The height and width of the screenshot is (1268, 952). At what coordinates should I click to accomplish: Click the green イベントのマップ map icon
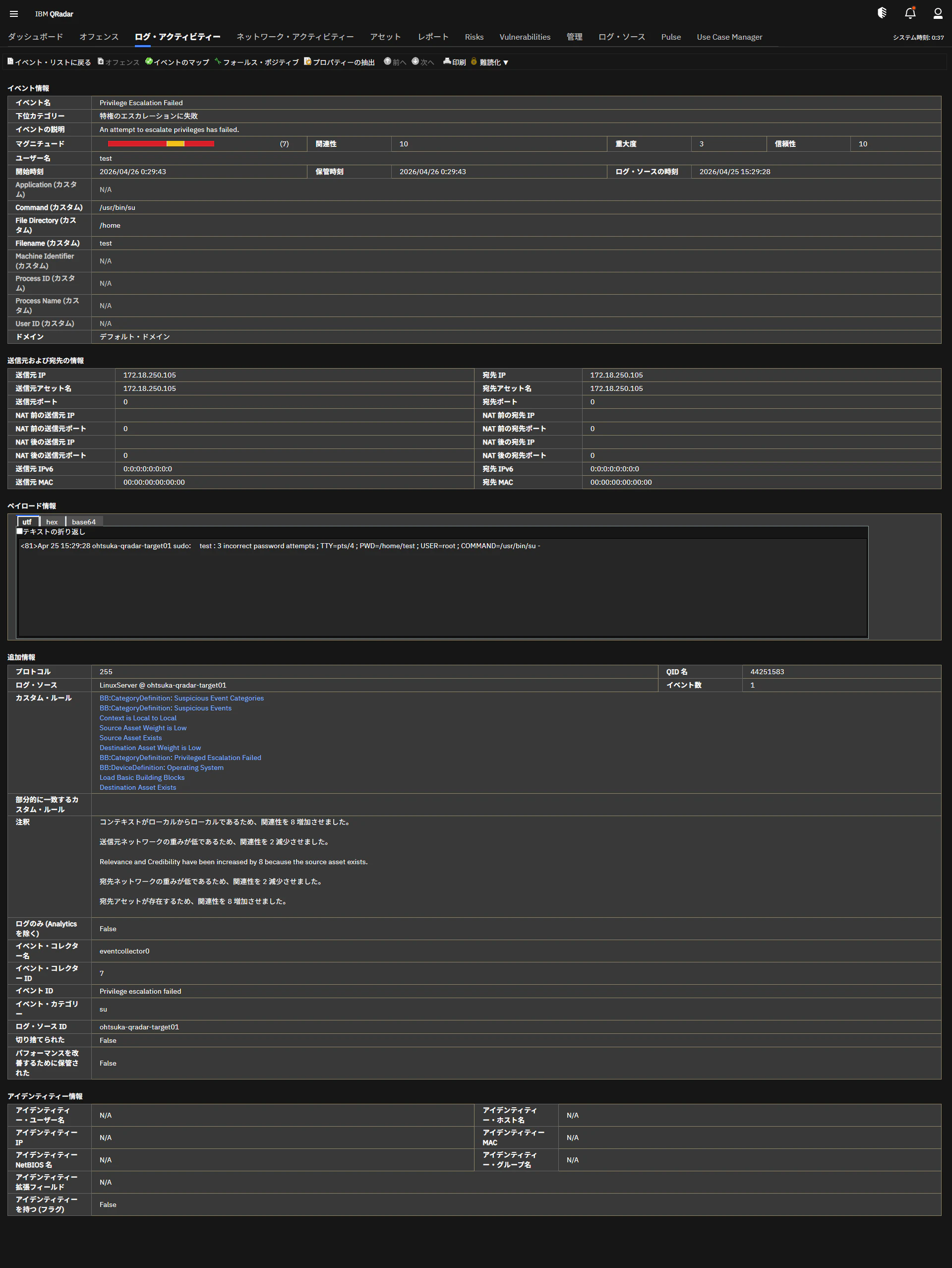[150, 62]
